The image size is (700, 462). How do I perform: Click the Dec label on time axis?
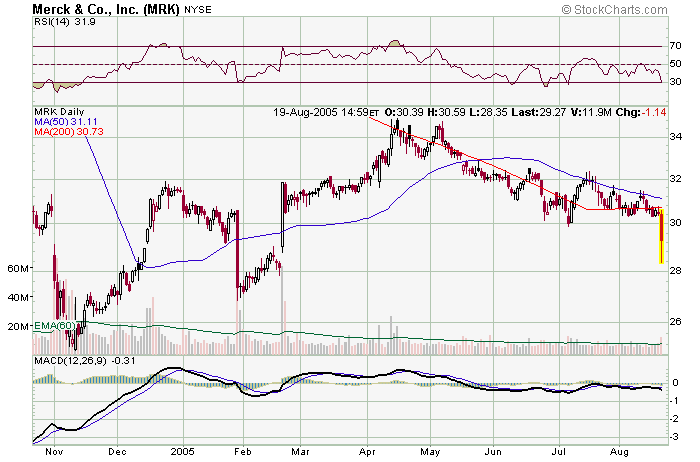117,452
